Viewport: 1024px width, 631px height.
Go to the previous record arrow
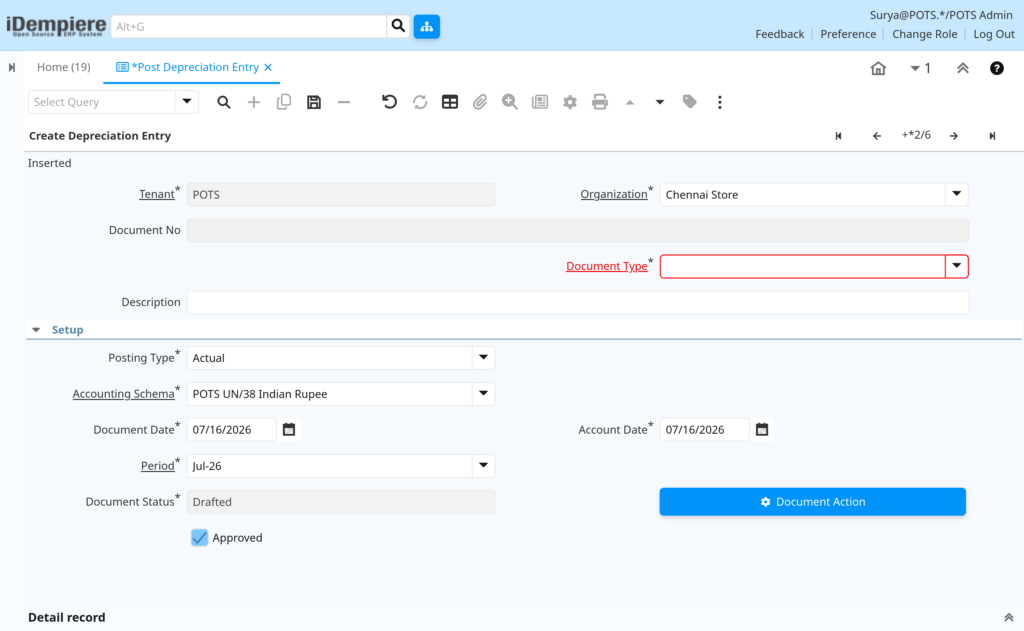(876, 136)
